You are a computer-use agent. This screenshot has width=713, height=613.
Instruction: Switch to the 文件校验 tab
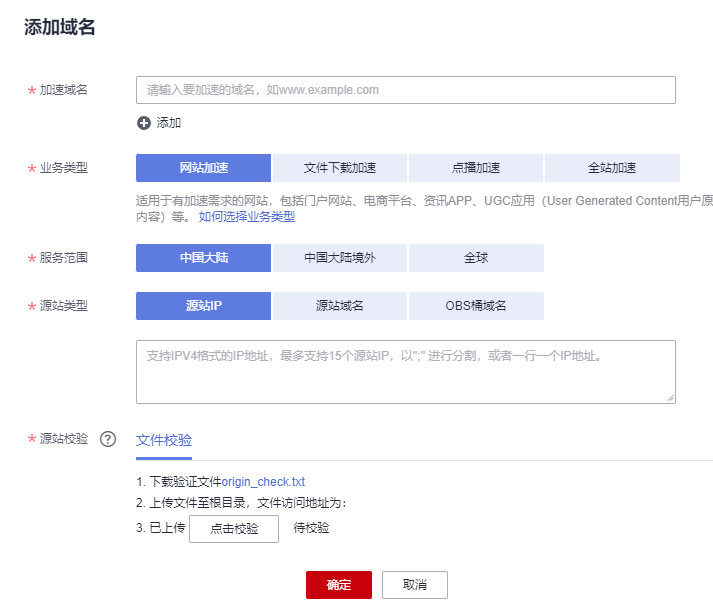[x=164, y=440]
